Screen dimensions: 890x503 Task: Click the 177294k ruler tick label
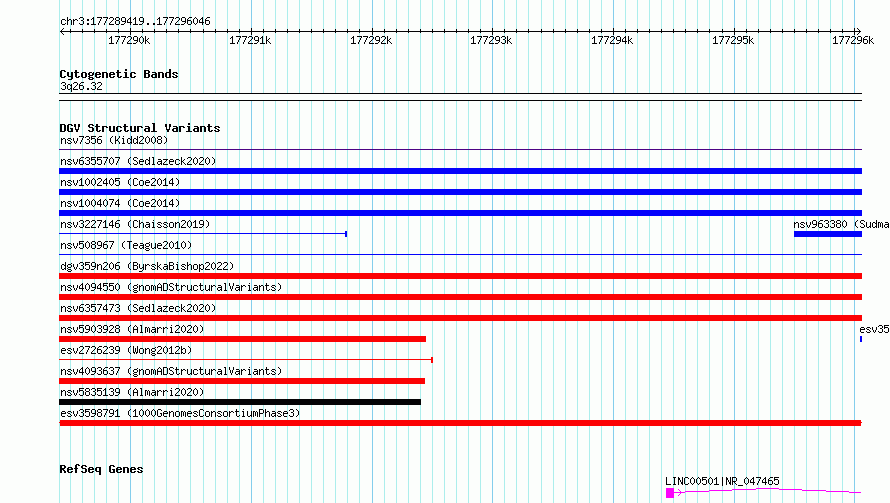[612, 40]
